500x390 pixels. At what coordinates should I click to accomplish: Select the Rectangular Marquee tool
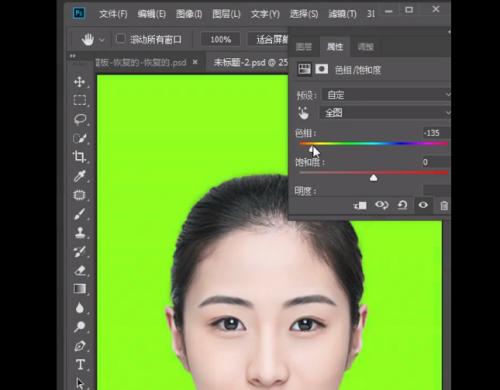tap(79, 100)
